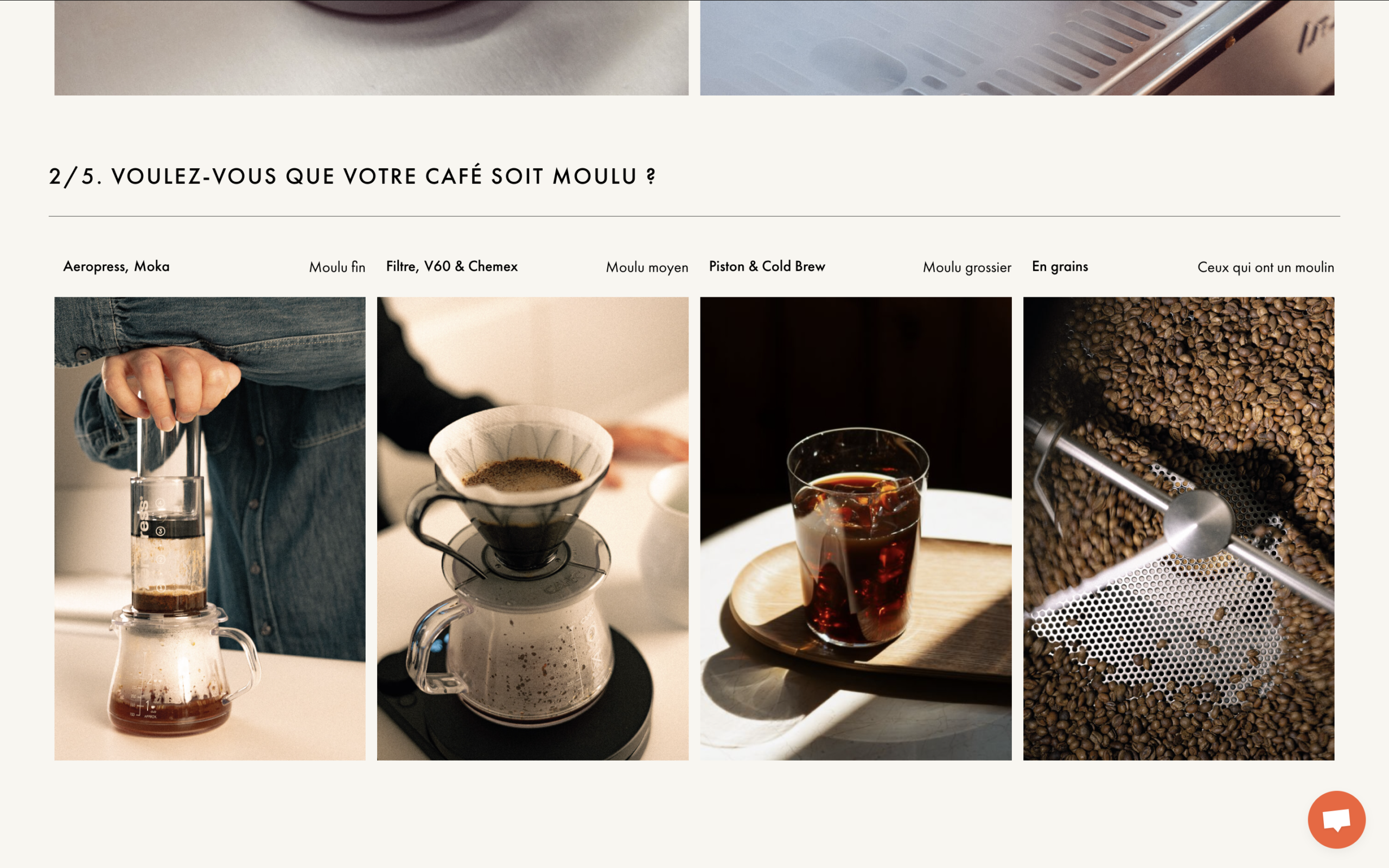Choose the V60 filter coffee photo
Screen dimensions: 1389x868
pos(533,528)
